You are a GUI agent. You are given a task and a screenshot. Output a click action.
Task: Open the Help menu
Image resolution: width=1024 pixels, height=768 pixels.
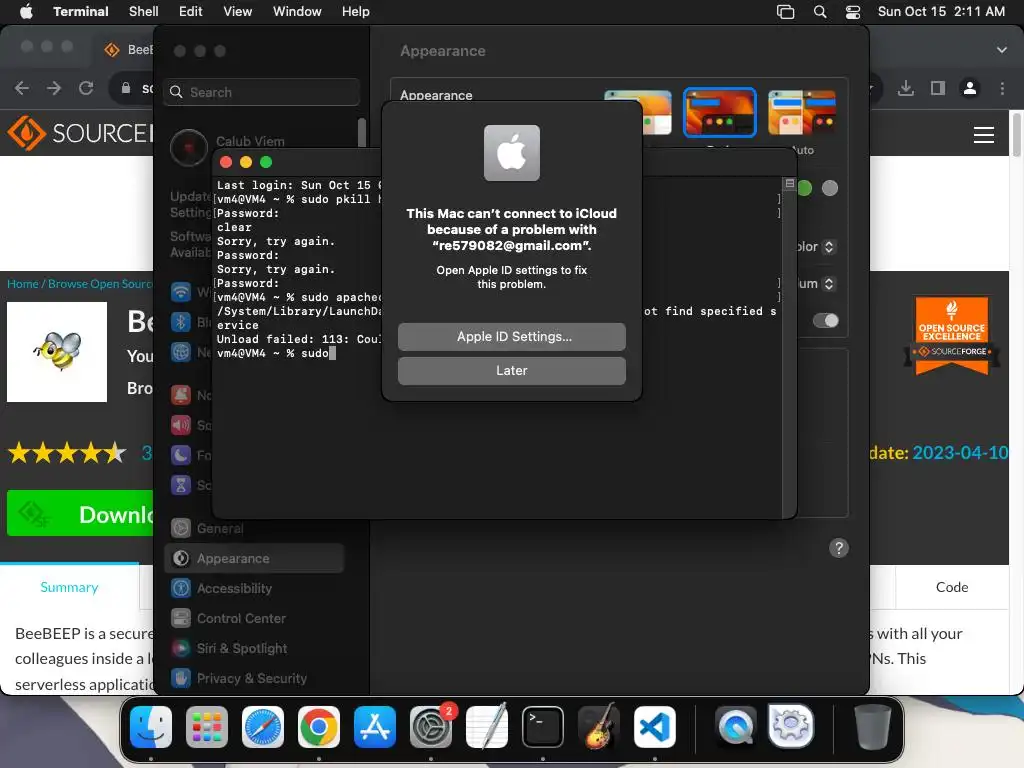(x=355, y=11)
